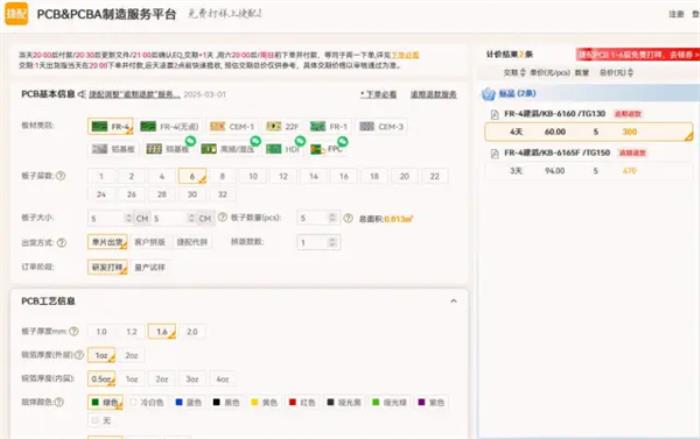The width and height of the screenshot is (700, 439).
Task: Open the underlined announcement link dated 2025-03-01
Action: (134, 94)
